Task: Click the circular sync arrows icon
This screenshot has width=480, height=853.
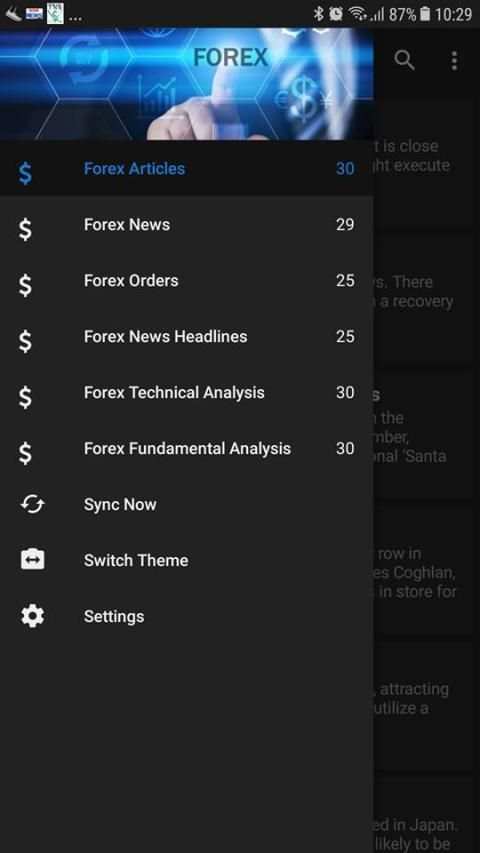Action: pyautogui.click(x=32, y=504)
